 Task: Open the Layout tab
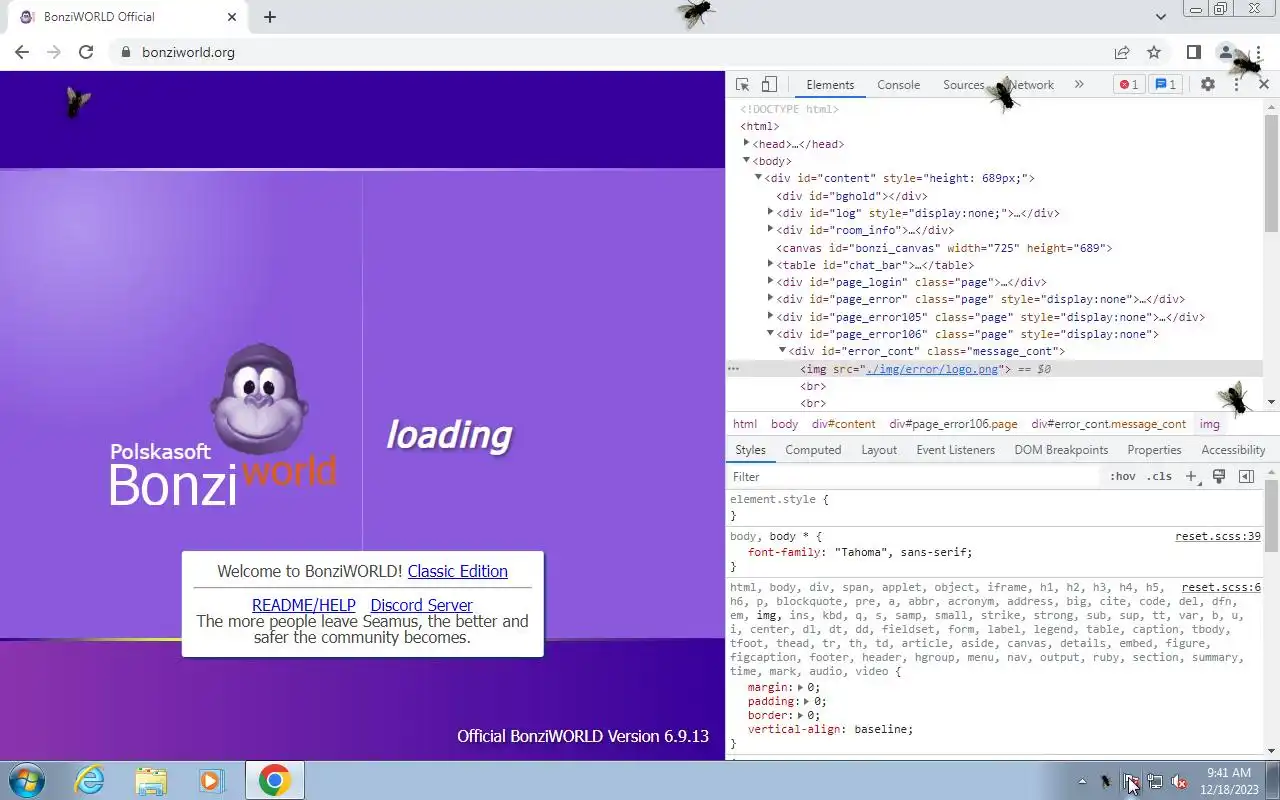coord(879,450)
